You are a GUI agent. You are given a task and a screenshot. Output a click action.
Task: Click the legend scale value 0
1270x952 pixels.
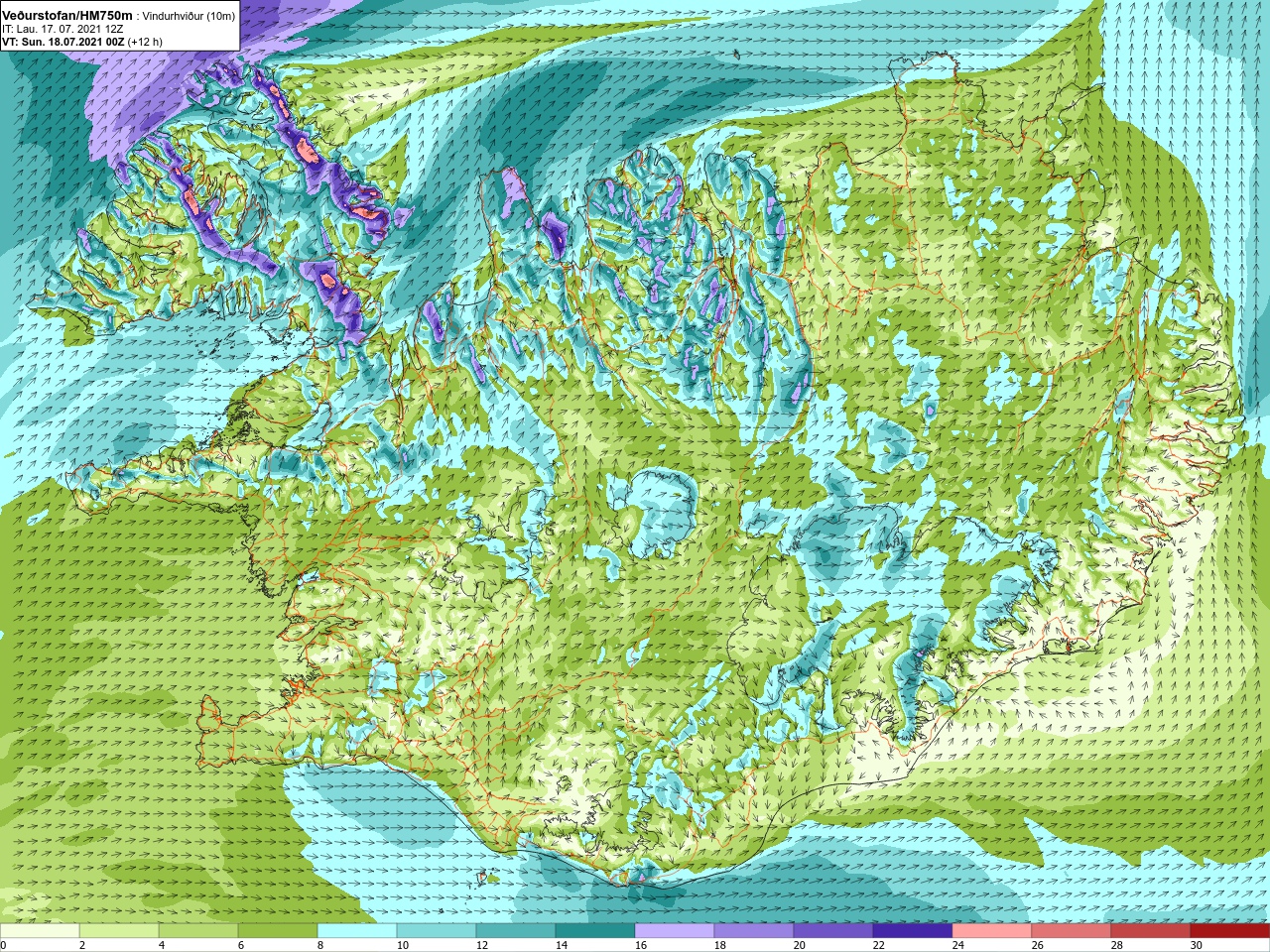click(4, 945)
